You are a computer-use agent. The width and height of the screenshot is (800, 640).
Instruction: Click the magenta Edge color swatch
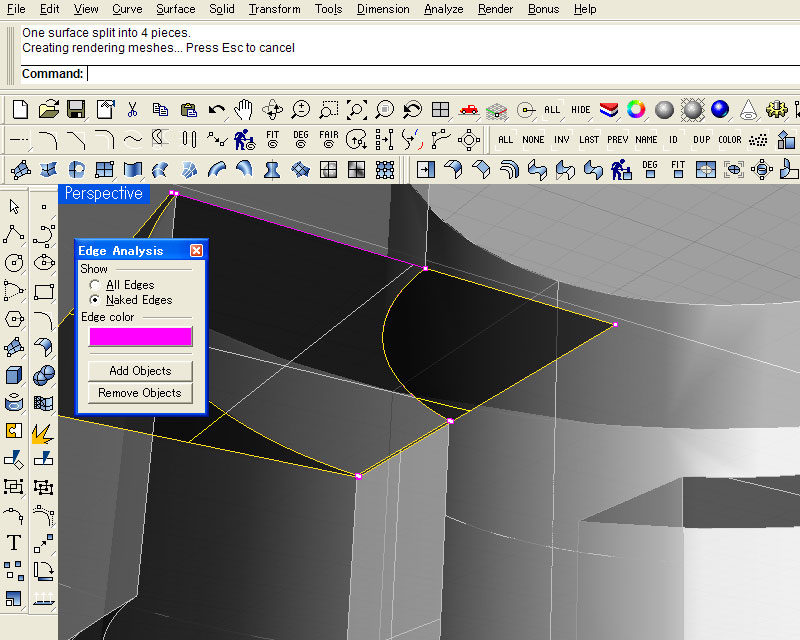tap(140, 337)
